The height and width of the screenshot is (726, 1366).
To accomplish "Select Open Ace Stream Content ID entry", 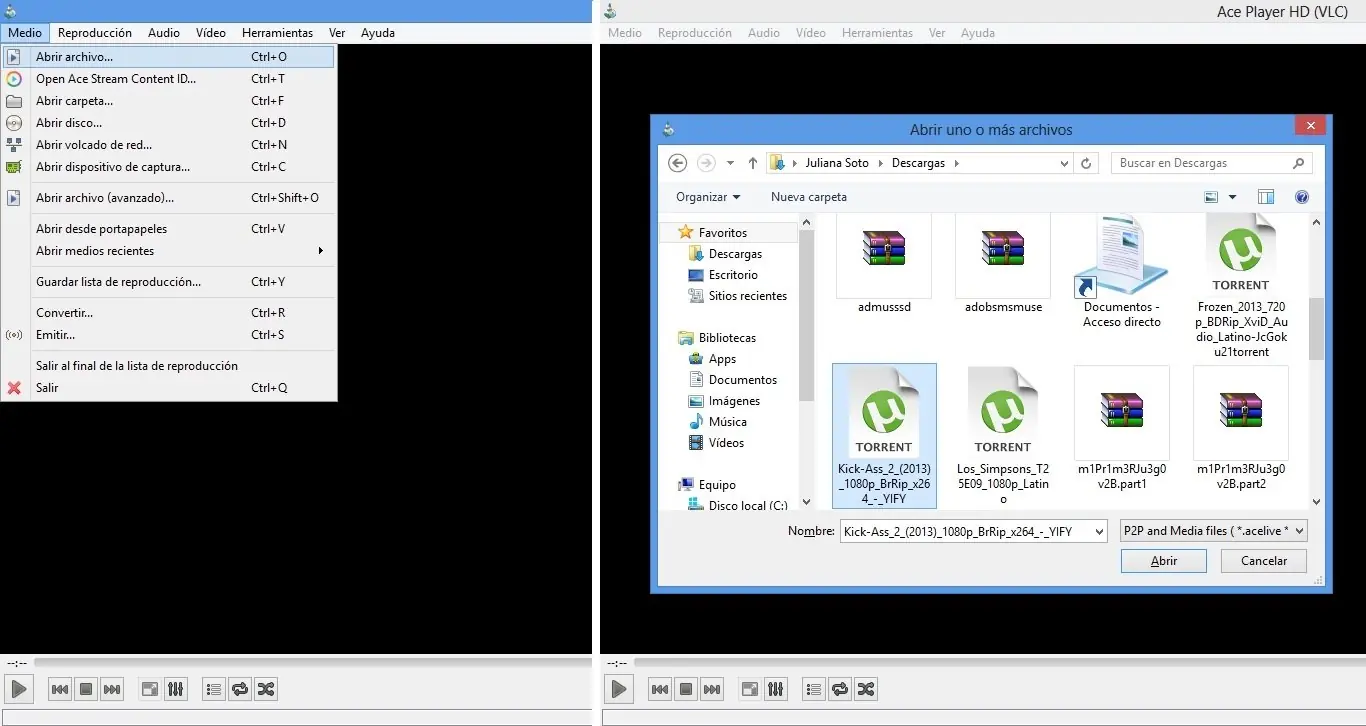I will [x=168, y=79].
